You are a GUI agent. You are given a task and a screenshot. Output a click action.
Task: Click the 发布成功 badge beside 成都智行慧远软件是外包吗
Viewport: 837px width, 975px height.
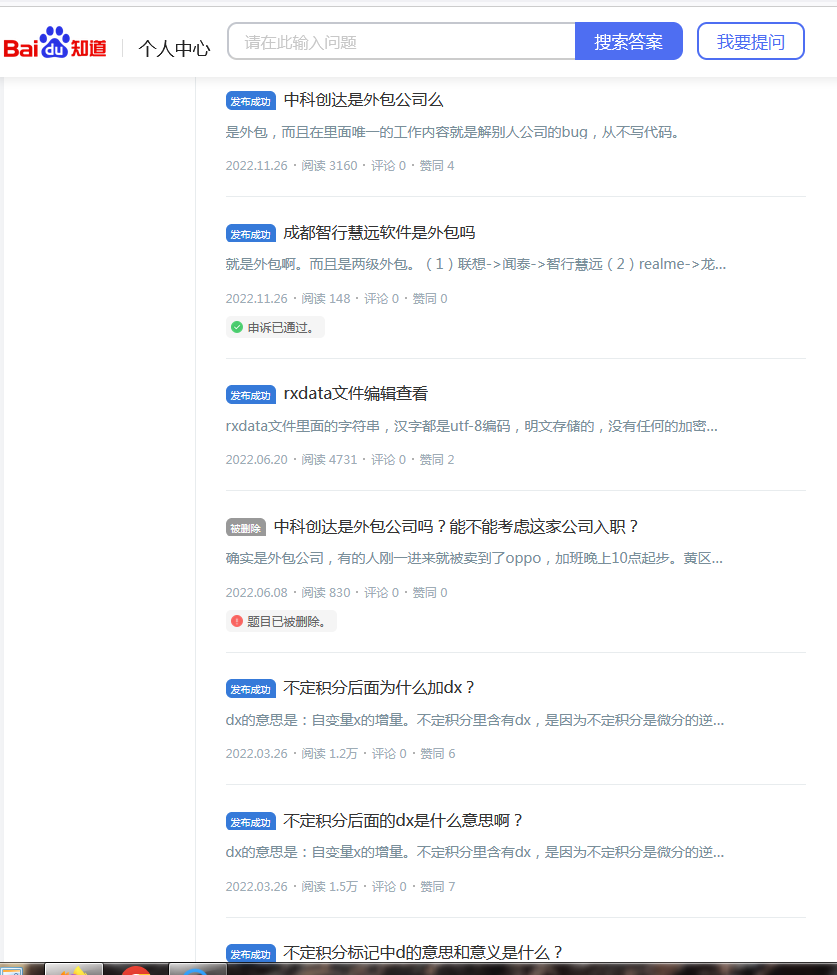pos(250,234)
